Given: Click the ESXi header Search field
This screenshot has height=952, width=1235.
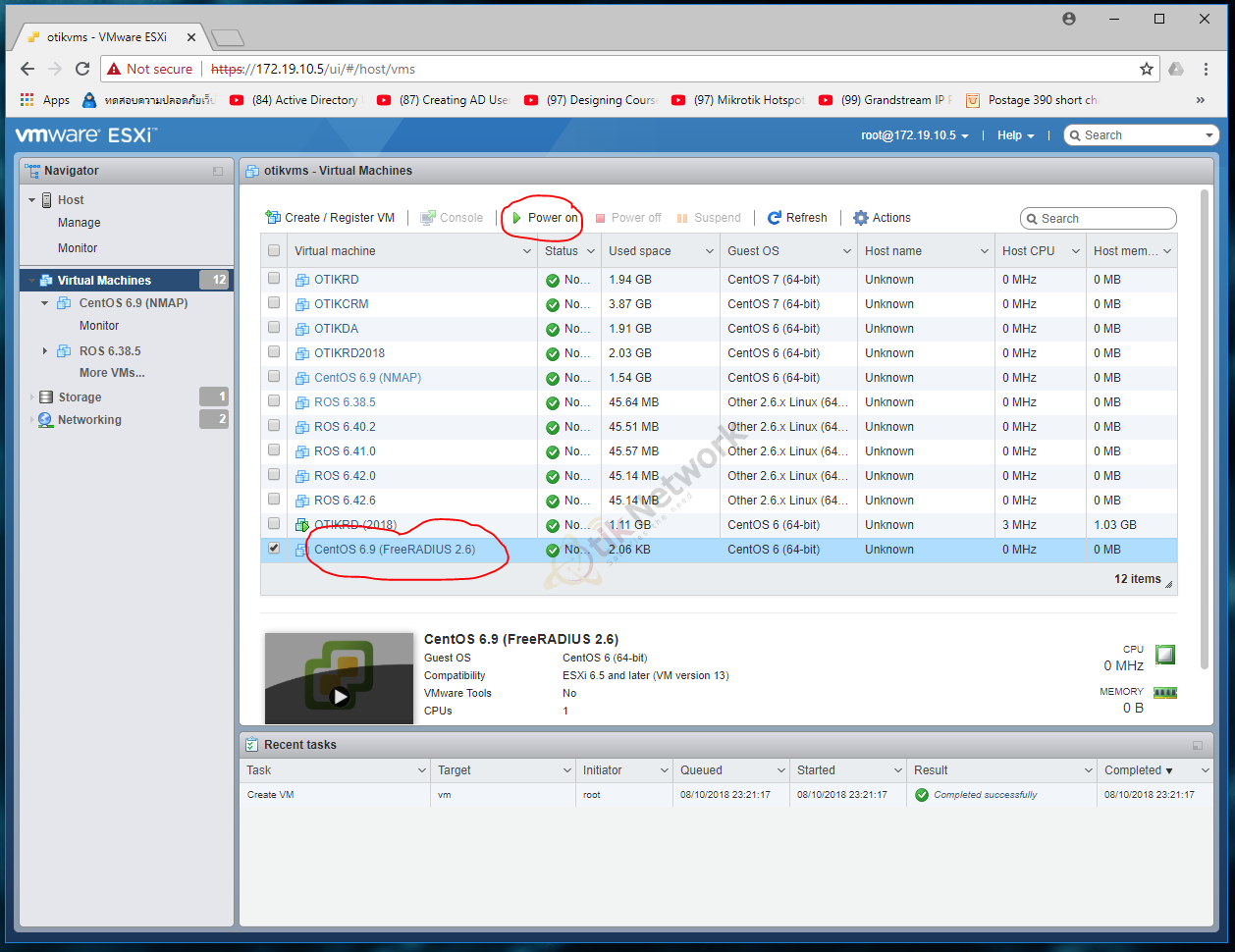Looking at the screenshot, I should (x=1142, y=135).
